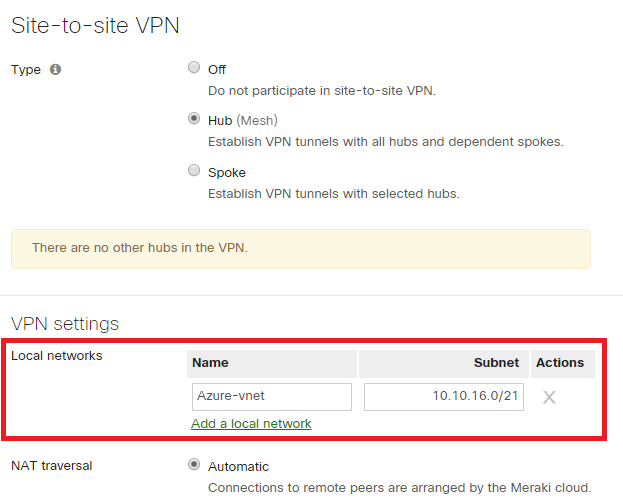Screen dimensions: 623x503
Task: Edit the Azure-vnet name field
Action: 272,397
